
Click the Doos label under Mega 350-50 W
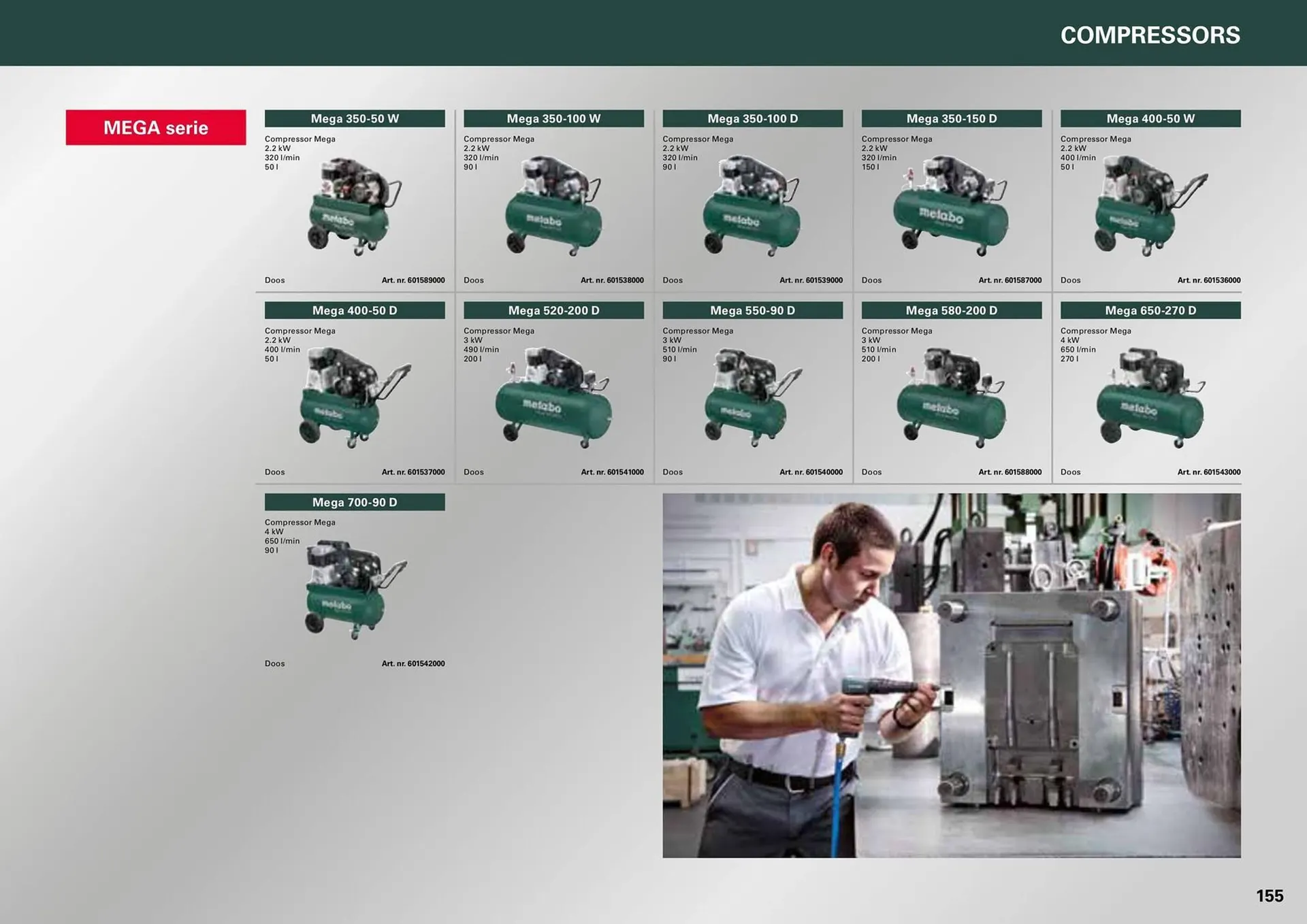274,280
